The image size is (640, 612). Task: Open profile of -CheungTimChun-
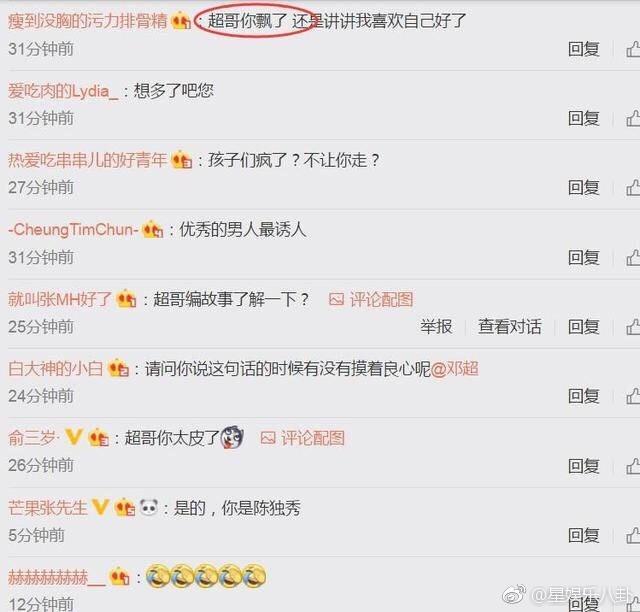point(73,229)
